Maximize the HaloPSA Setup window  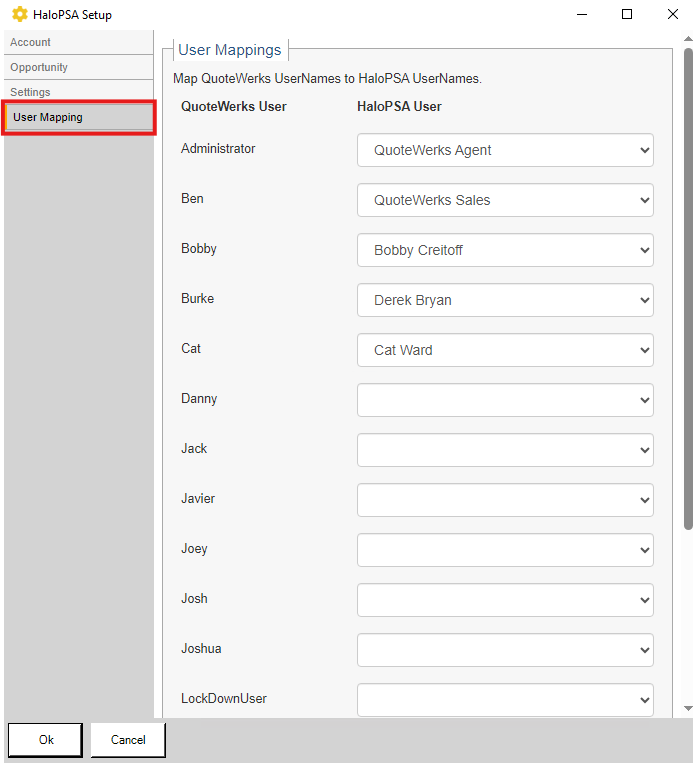(x=627, y=14)
